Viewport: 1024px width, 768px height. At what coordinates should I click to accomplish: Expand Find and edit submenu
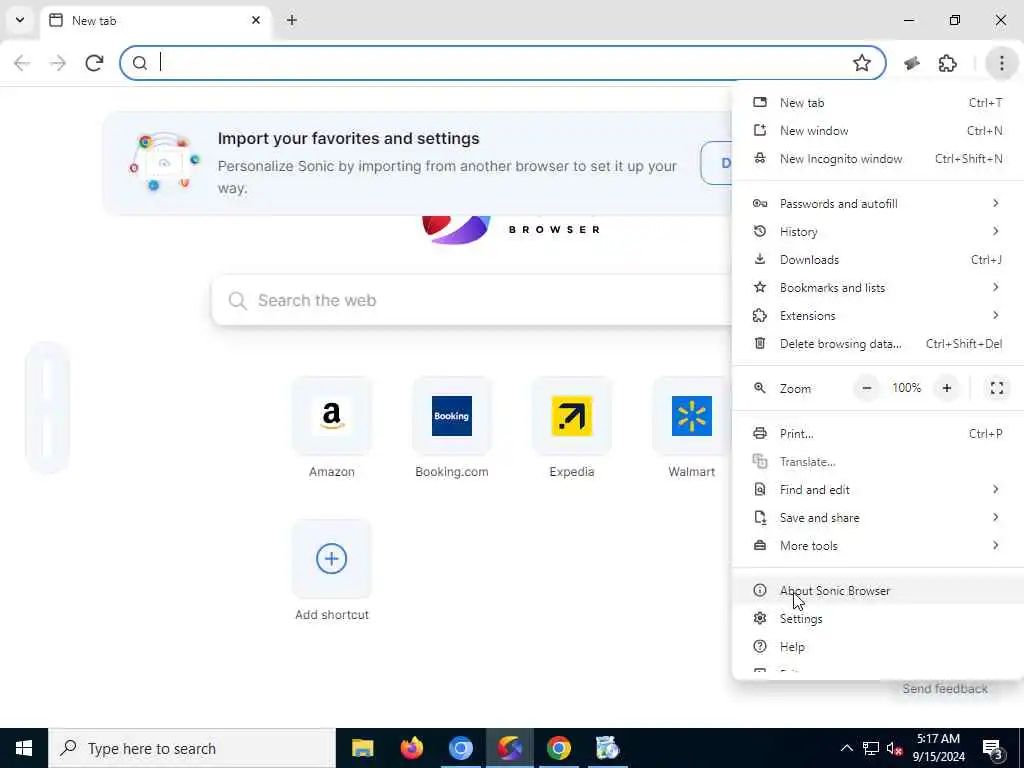[x=878, y=490]
